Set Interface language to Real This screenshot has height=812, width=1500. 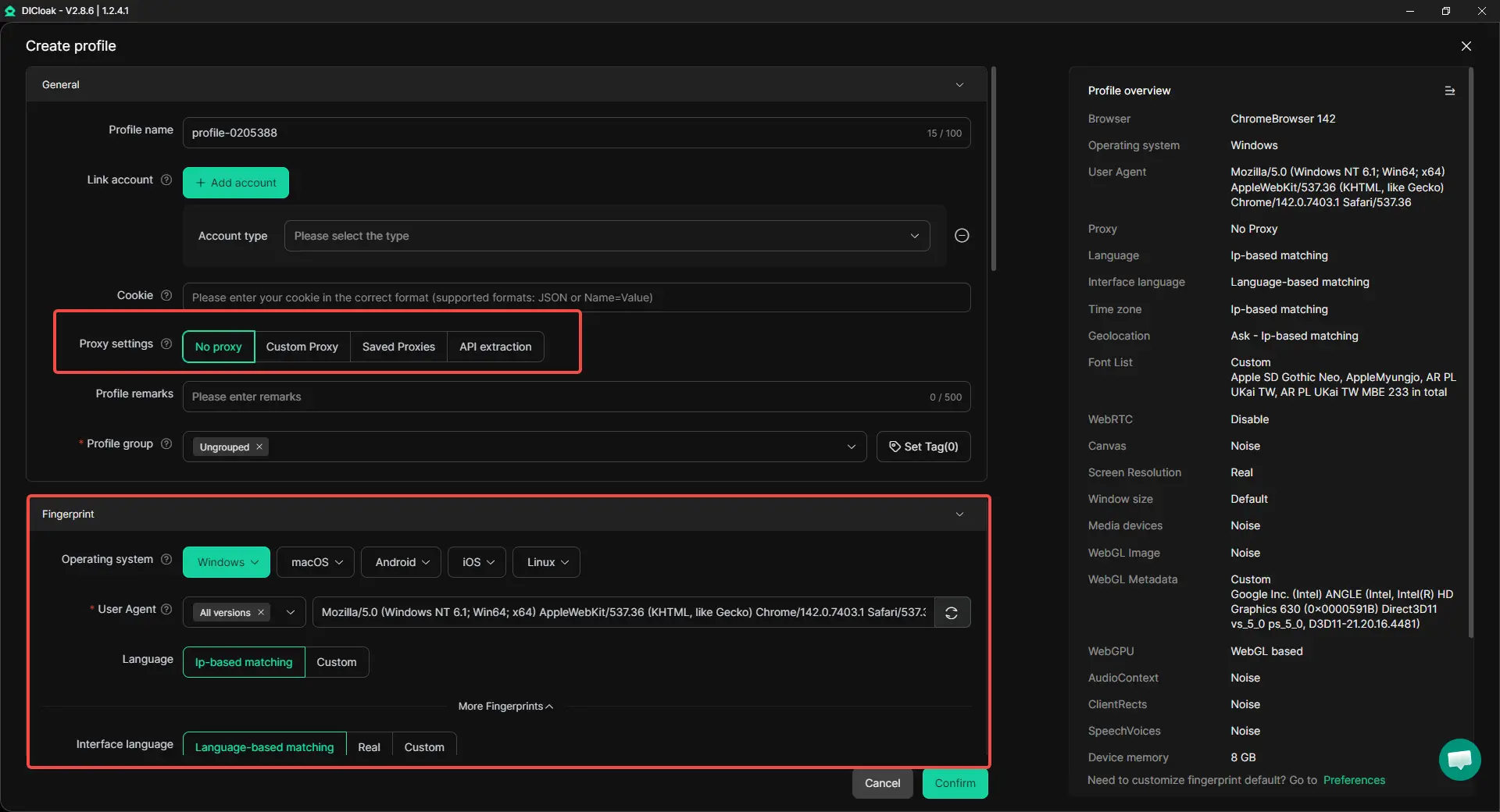tap(369, 747)
